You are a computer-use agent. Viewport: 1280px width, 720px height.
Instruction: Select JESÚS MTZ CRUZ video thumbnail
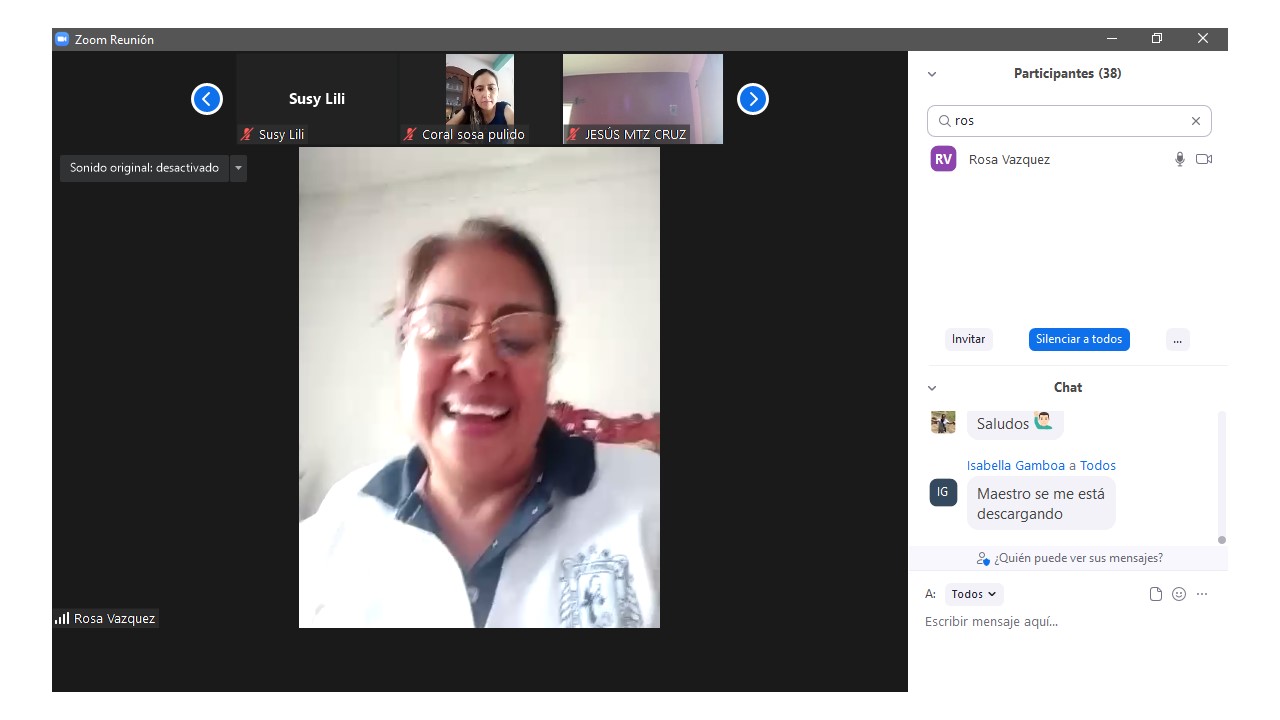coord(643,99)
